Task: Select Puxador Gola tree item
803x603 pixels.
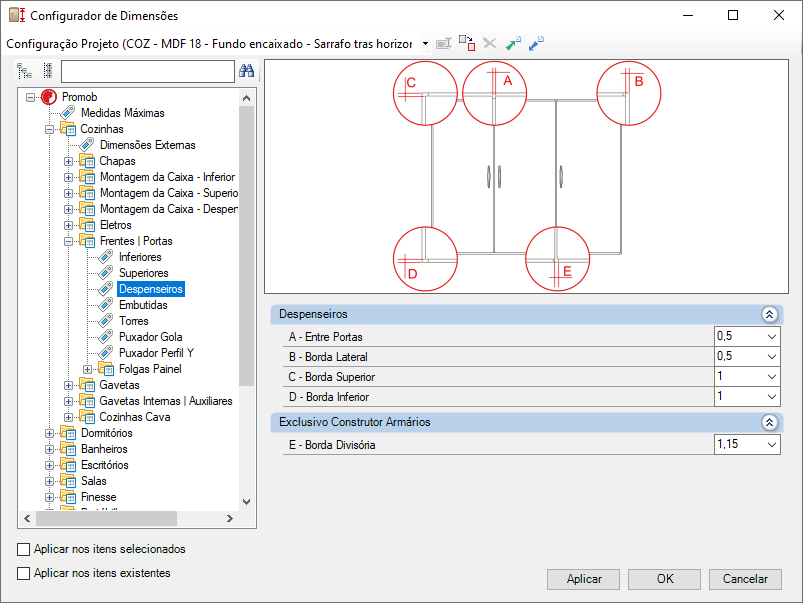Action: (x=151, y=337)
